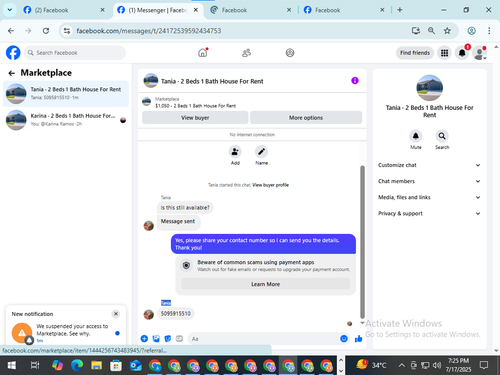The width and height of the screenshot is (500, 375).
Task: Click site information icon in address bar
Action: [x=67, y=31]
